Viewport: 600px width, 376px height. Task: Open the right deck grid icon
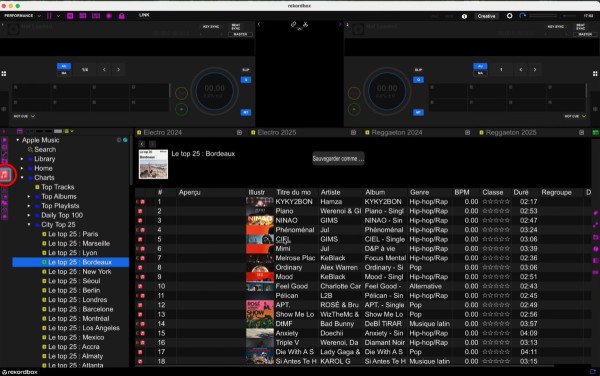595,73
